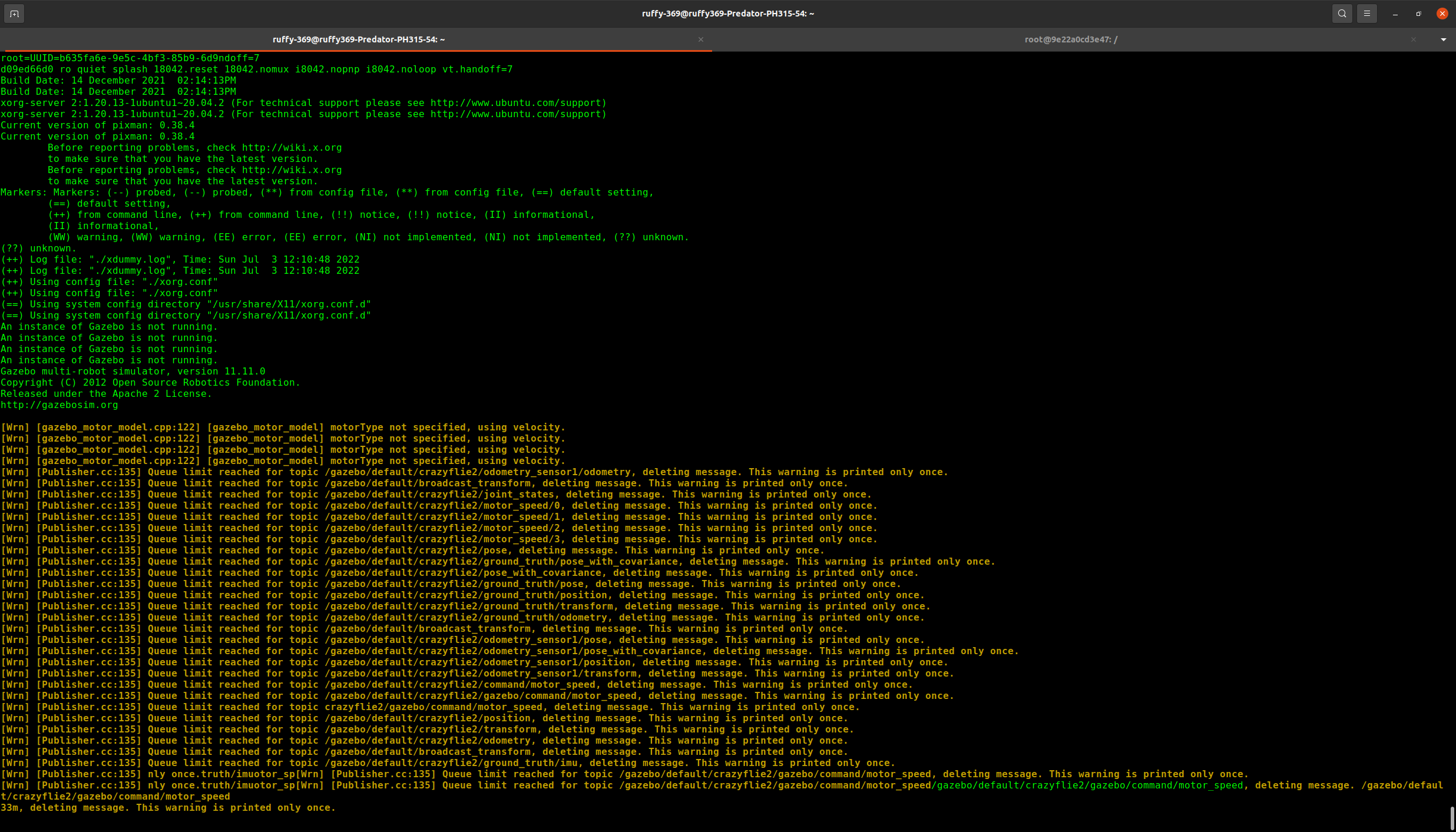The height and width of the screenshot is (832, 1456).
Task: Open the hamburger menu
Action: point(1367,14)
